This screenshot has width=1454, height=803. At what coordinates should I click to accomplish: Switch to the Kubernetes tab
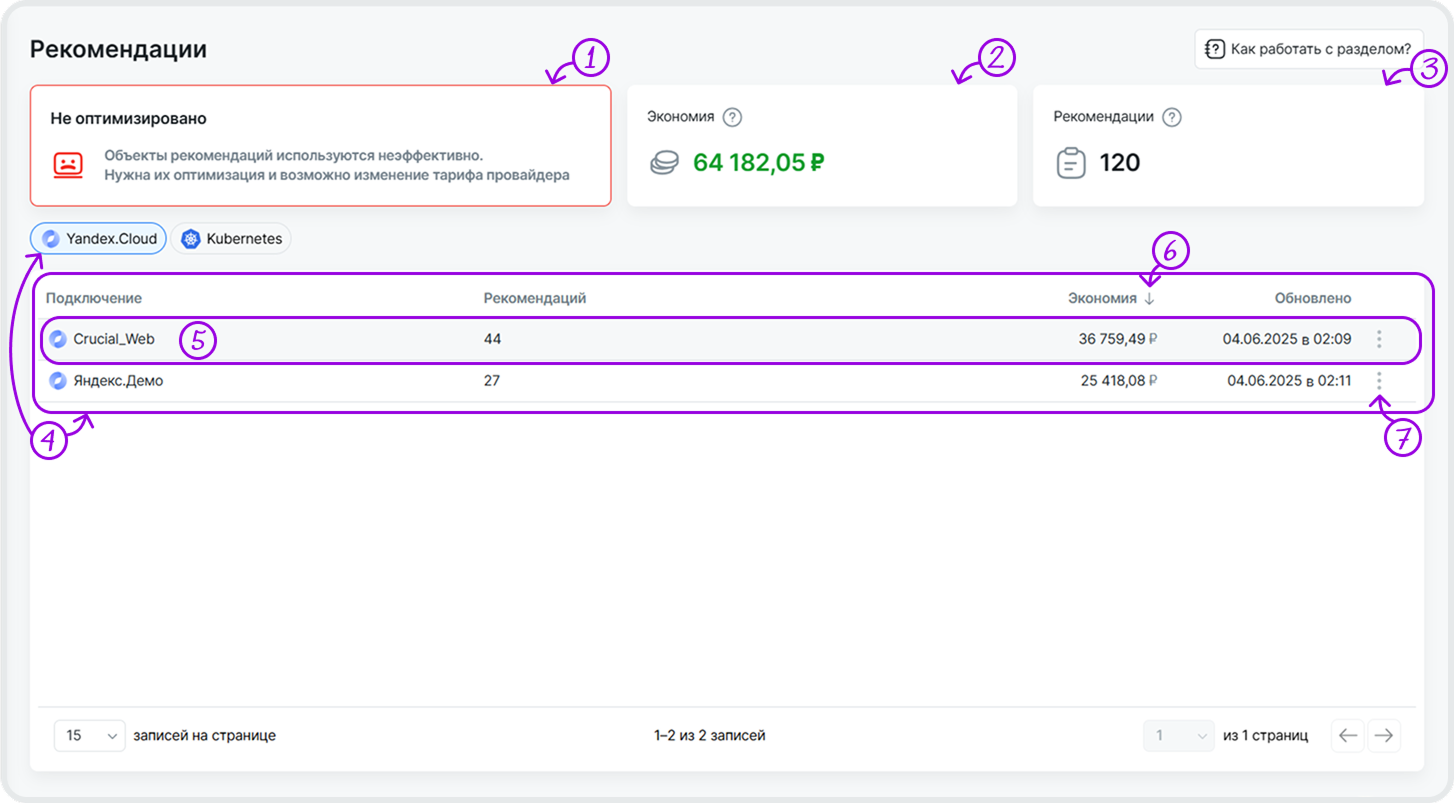pyautogui.click(x=231, y=239)
